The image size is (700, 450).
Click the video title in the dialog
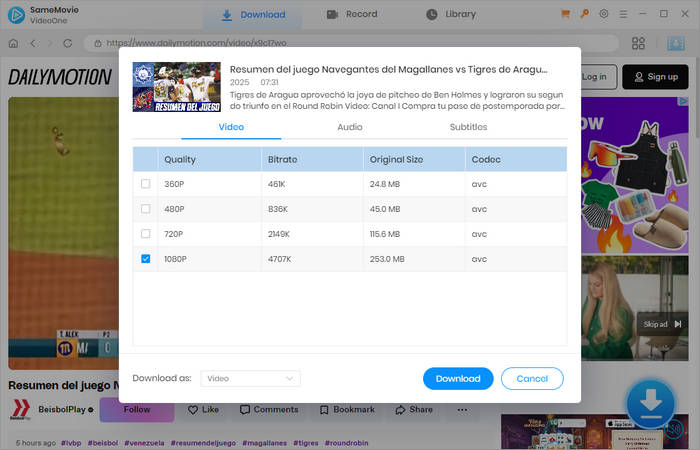point(388,70)
